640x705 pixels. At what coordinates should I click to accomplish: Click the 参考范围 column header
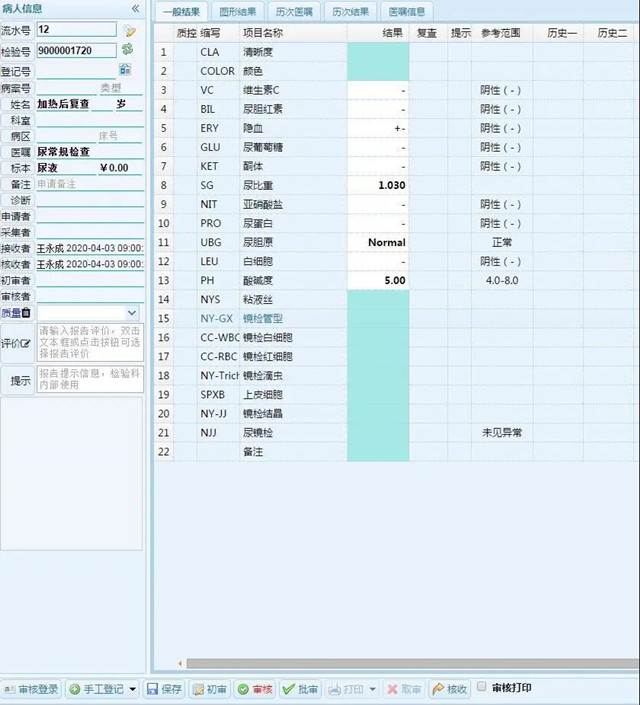coord(502,33)
